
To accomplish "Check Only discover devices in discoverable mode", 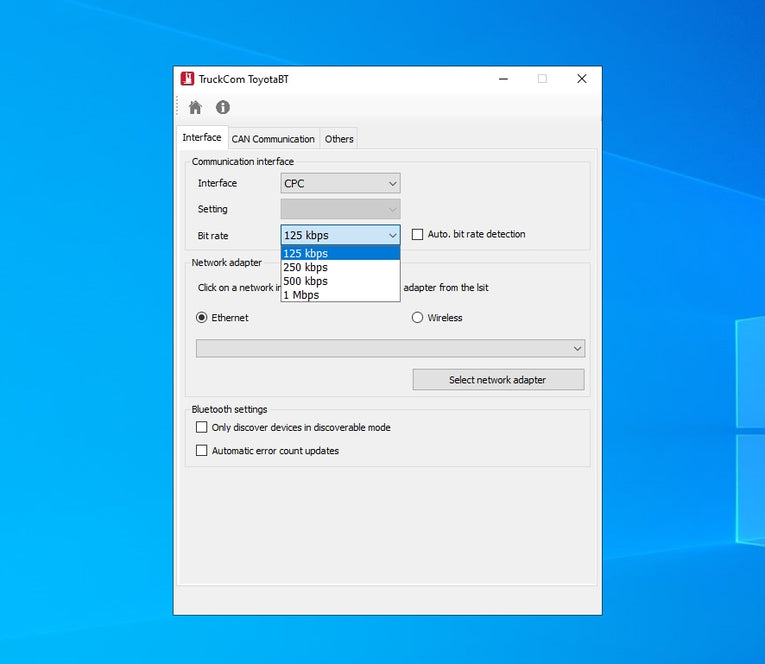I will point(202,428).
